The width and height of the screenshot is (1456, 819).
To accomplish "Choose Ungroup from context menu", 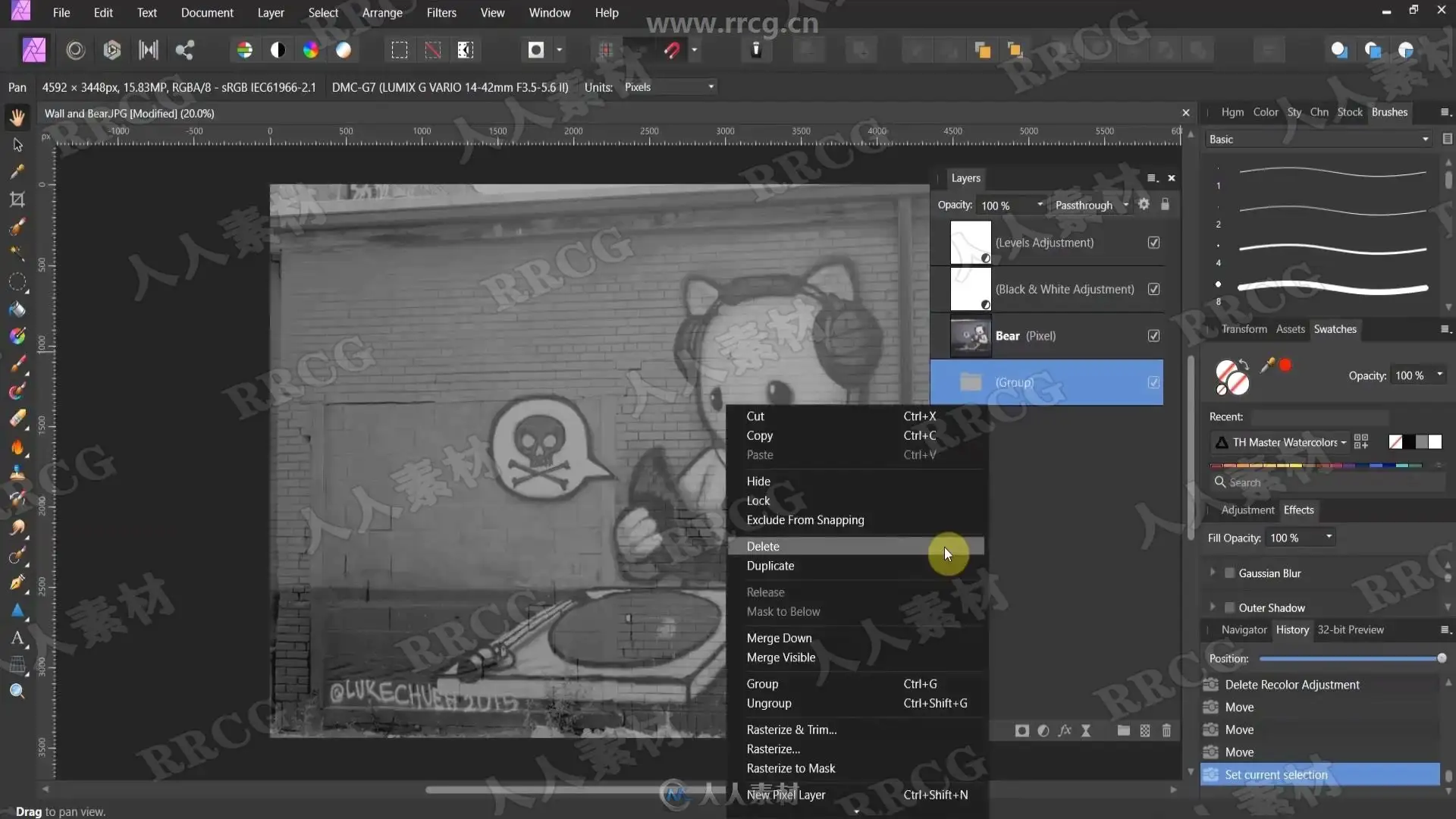I will [x=855, y=703].
